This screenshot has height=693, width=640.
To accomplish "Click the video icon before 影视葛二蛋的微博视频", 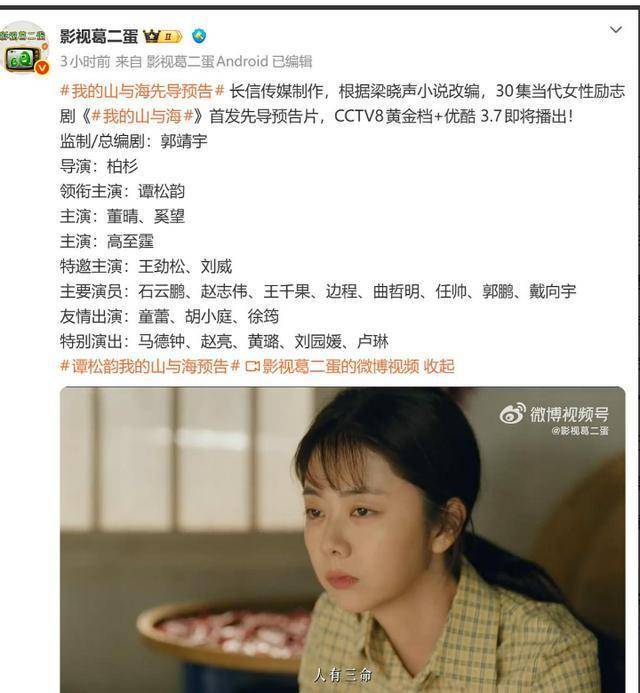I will [x=252, y=367].
